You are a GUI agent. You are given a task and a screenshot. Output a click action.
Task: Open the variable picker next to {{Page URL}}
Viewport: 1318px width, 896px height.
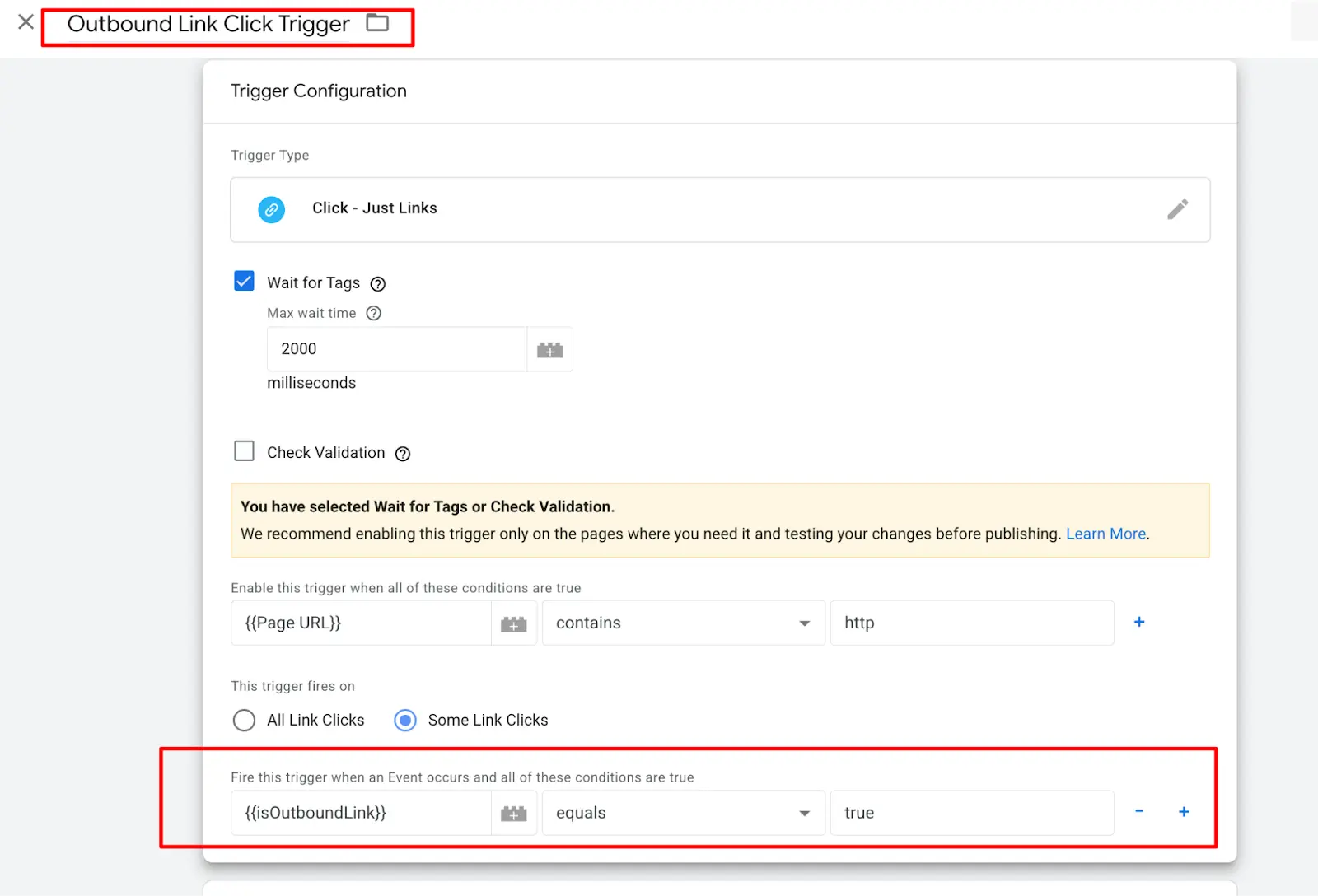coord(514,623)
